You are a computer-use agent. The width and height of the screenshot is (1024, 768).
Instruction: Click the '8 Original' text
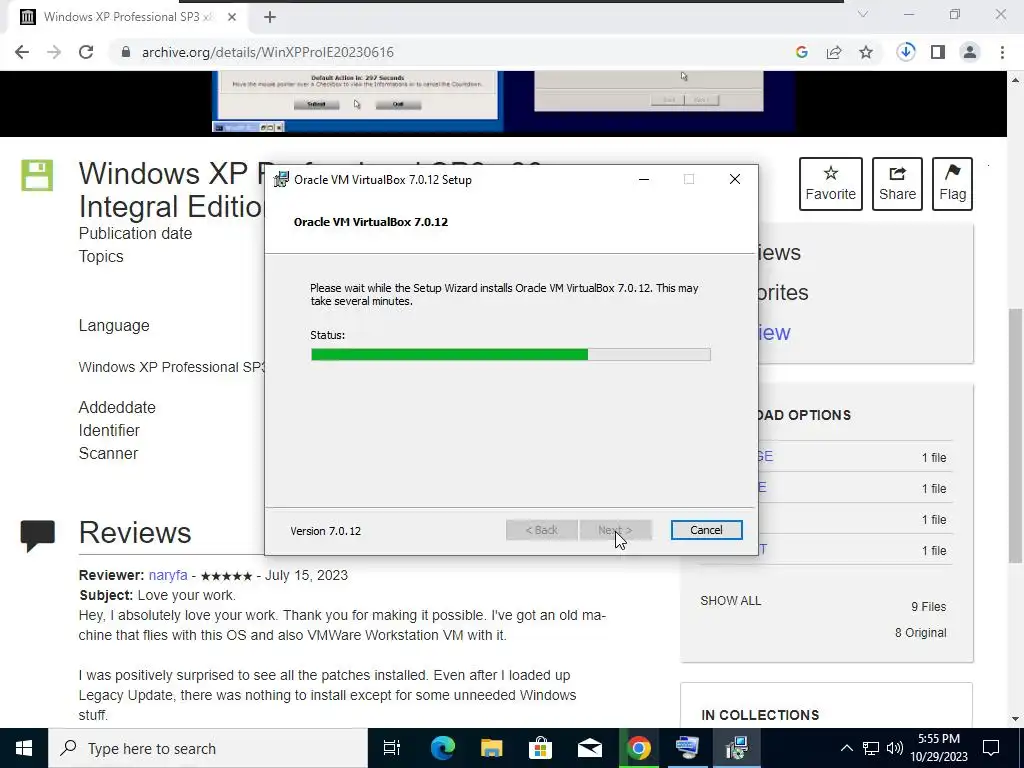(921, 633)
